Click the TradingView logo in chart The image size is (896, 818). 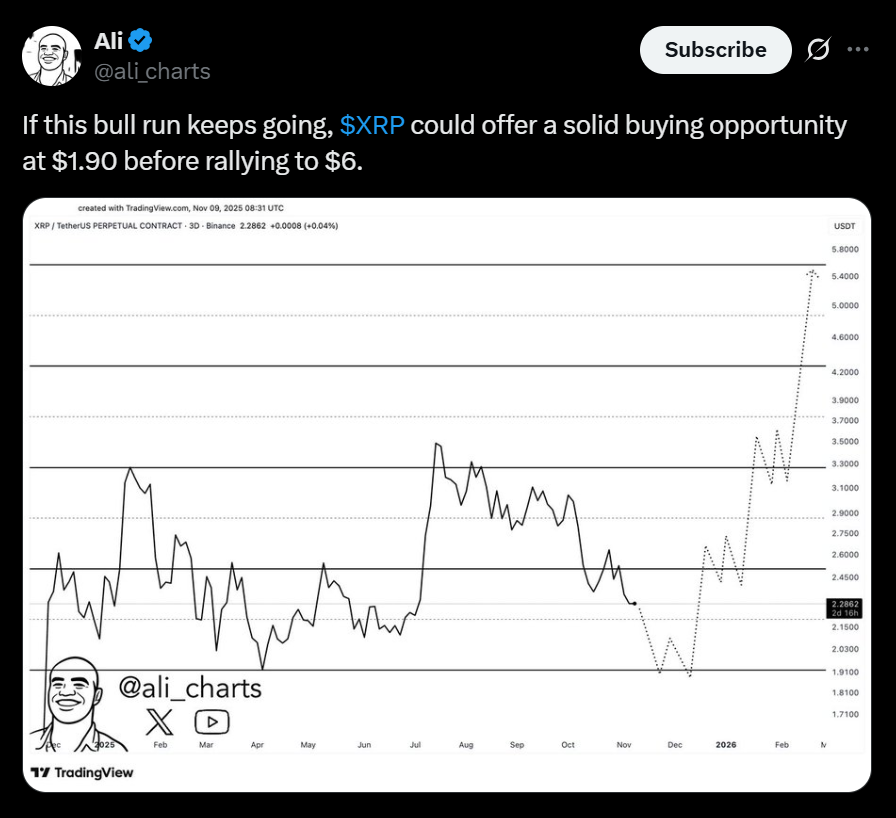coord(82,772)
